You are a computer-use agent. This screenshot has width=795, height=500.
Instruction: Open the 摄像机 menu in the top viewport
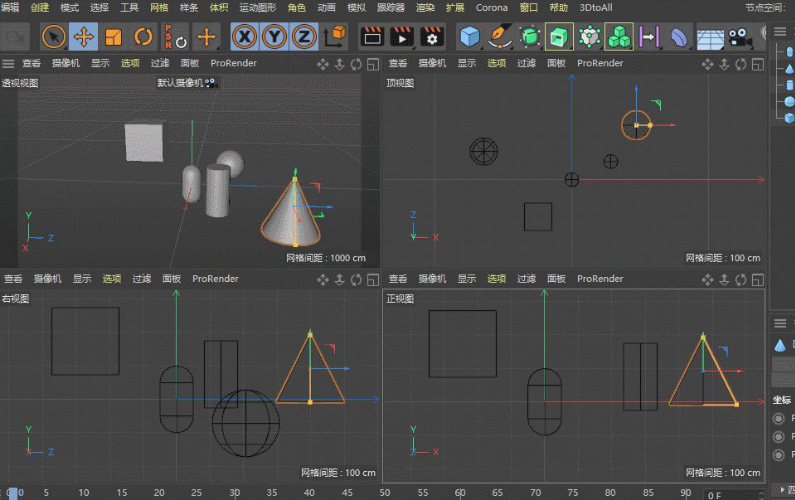click(x=431, y=63)
